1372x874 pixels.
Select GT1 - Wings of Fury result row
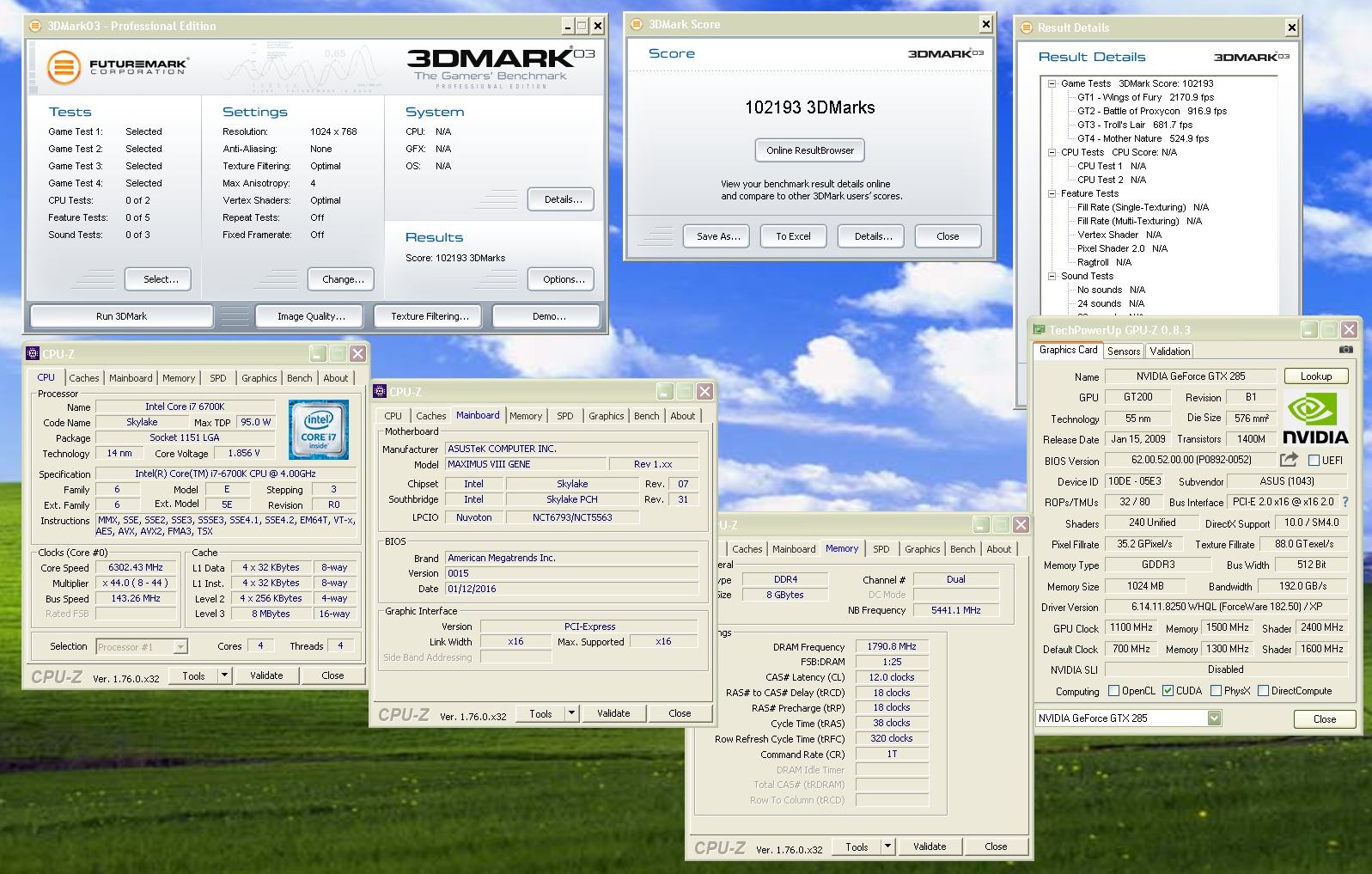1145,97
